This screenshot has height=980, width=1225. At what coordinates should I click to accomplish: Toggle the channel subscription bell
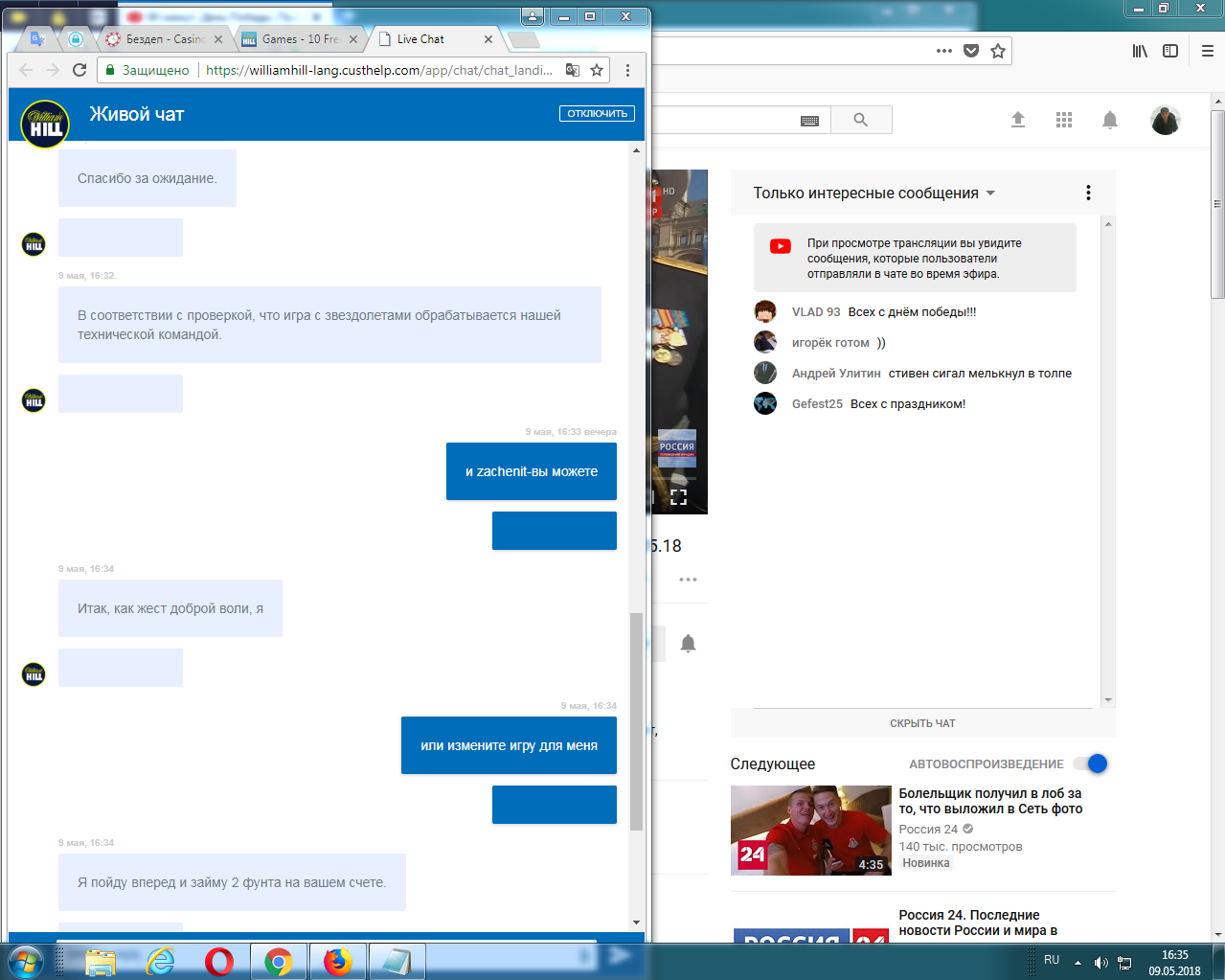(688, 644)
